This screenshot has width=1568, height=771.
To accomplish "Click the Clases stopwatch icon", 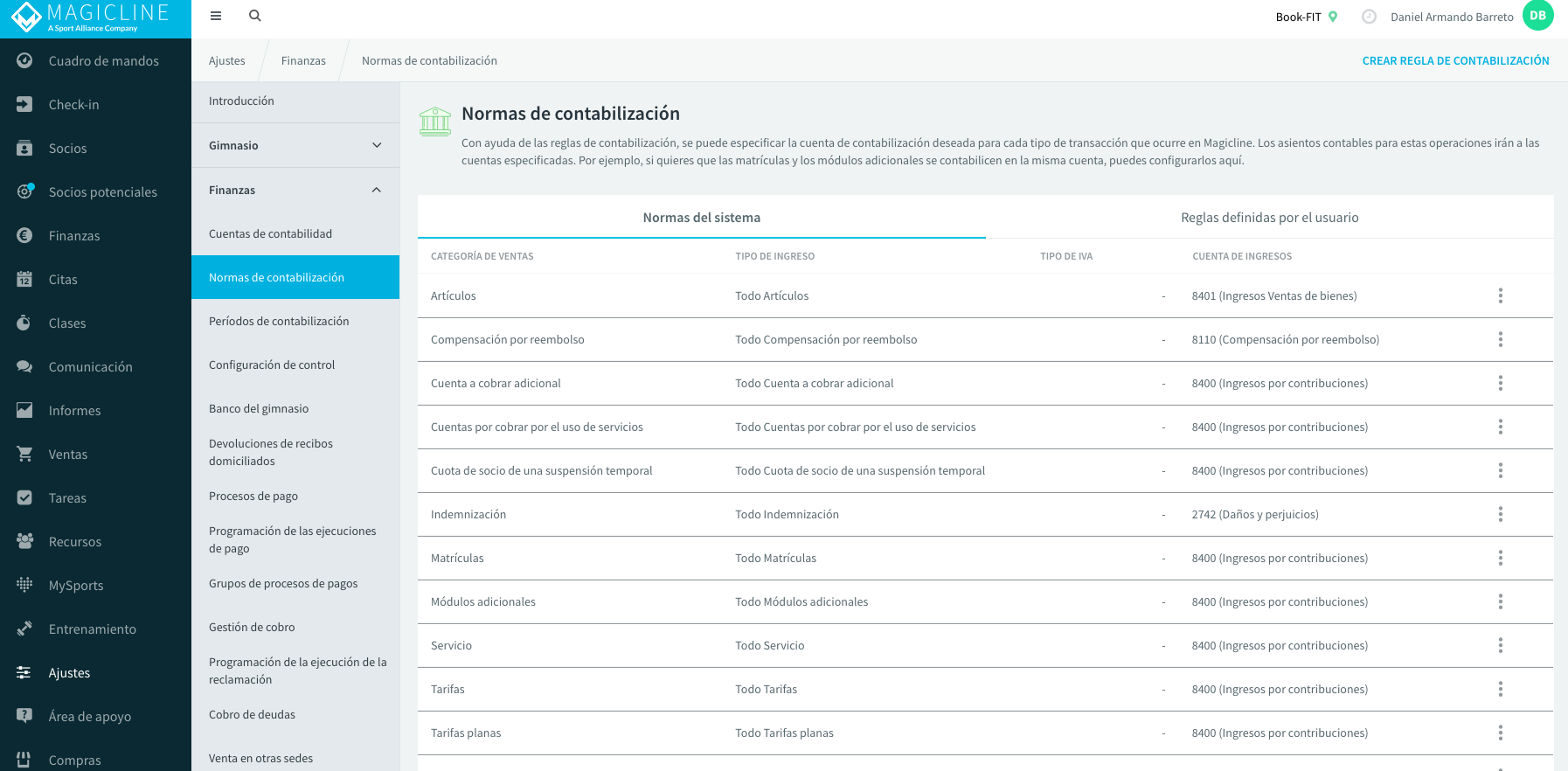I will tap(24, 323).
